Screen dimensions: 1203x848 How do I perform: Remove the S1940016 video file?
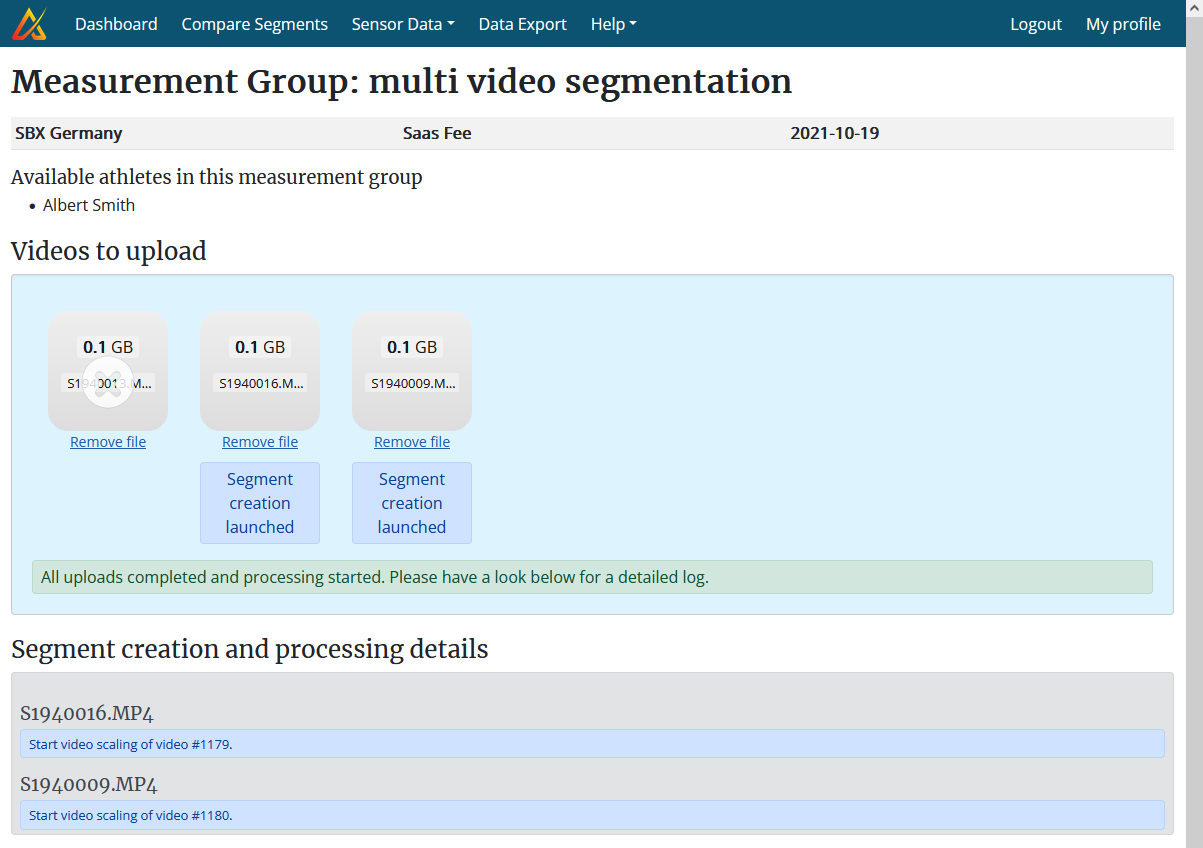(259, 441)
